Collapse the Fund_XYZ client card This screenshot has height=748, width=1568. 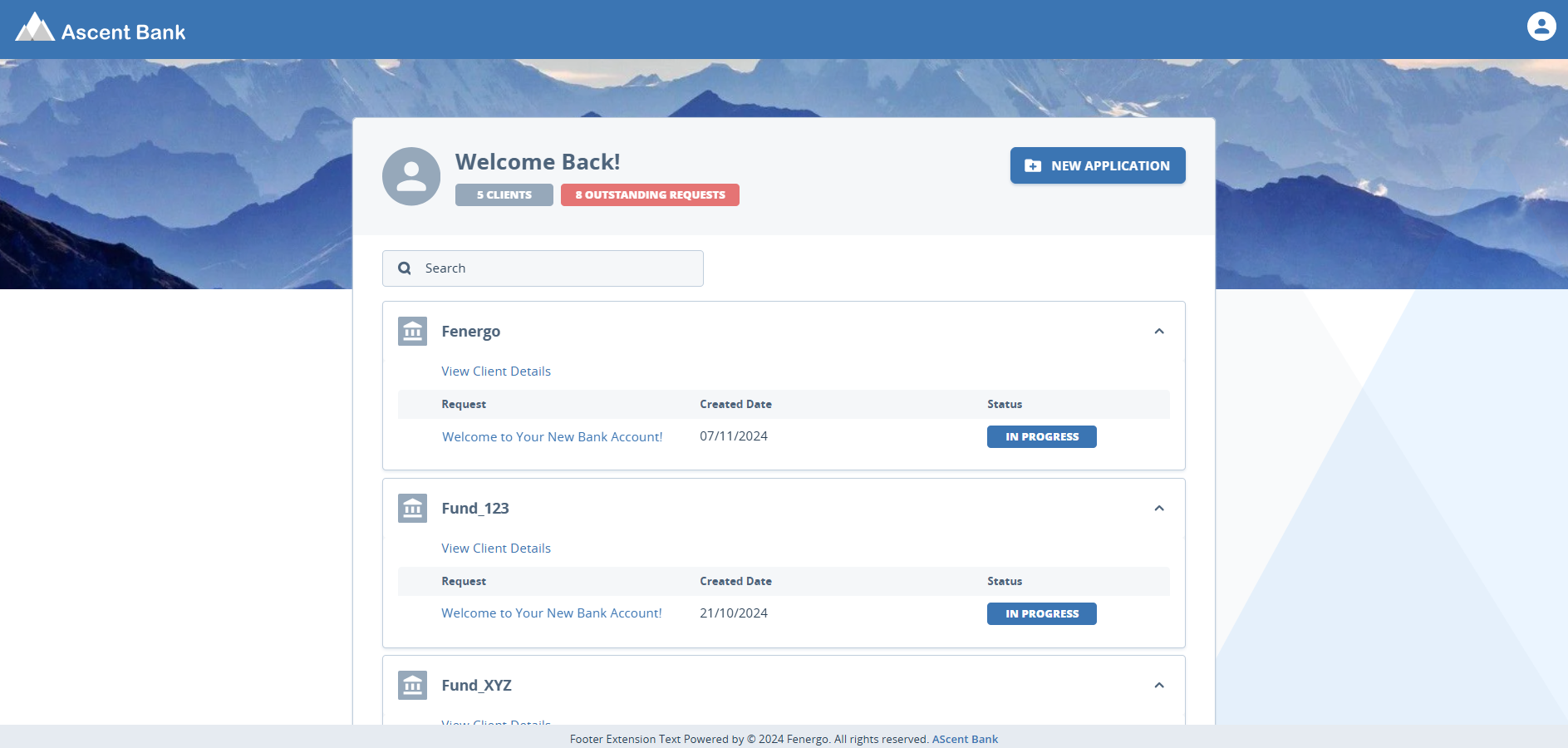pos(1159,685)
